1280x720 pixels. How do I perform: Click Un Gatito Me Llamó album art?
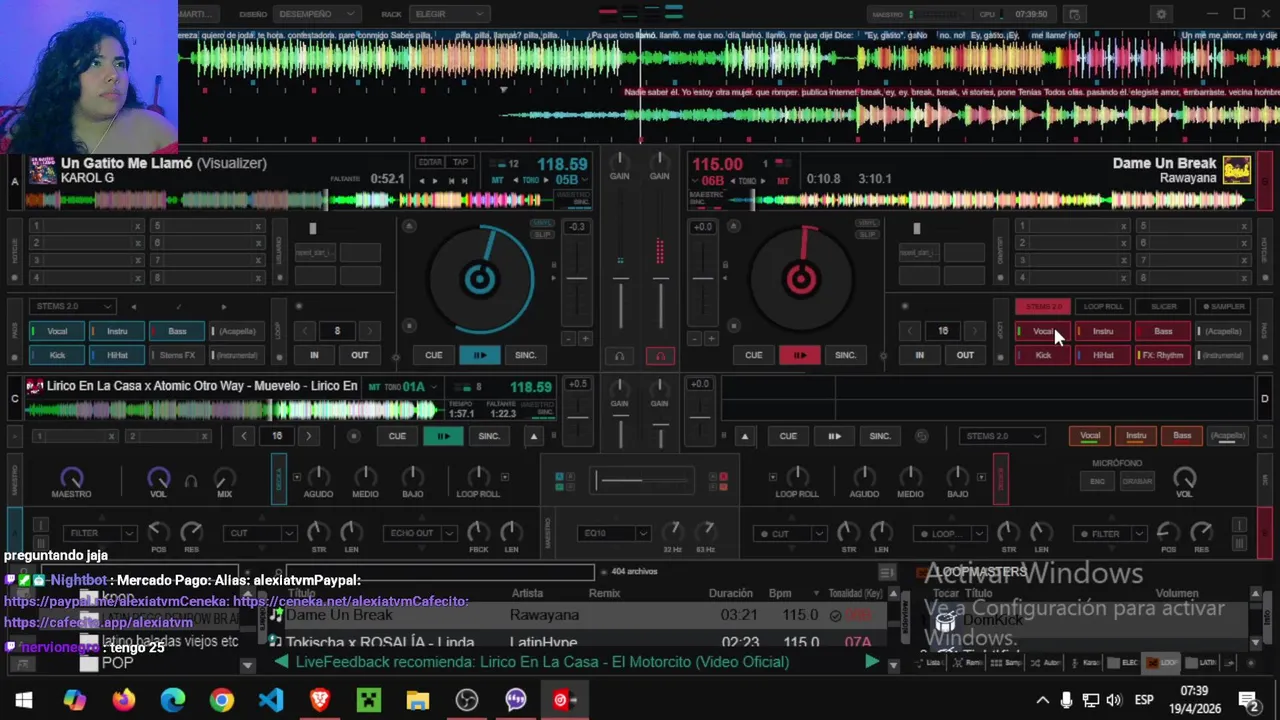coord(41,170)
